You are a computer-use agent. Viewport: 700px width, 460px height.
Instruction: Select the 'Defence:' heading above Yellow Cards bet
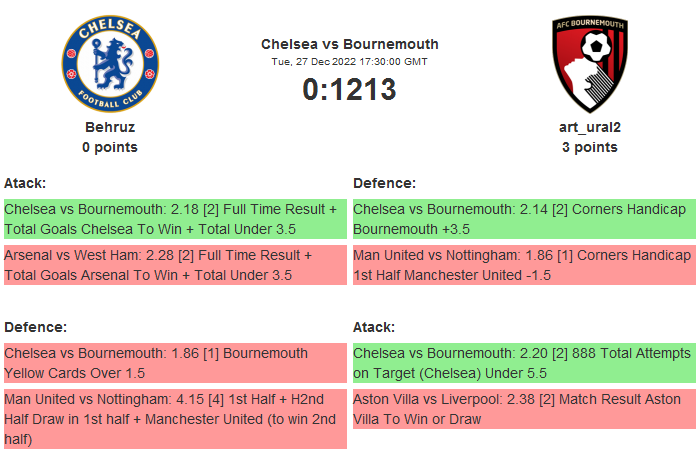(36, 327)
